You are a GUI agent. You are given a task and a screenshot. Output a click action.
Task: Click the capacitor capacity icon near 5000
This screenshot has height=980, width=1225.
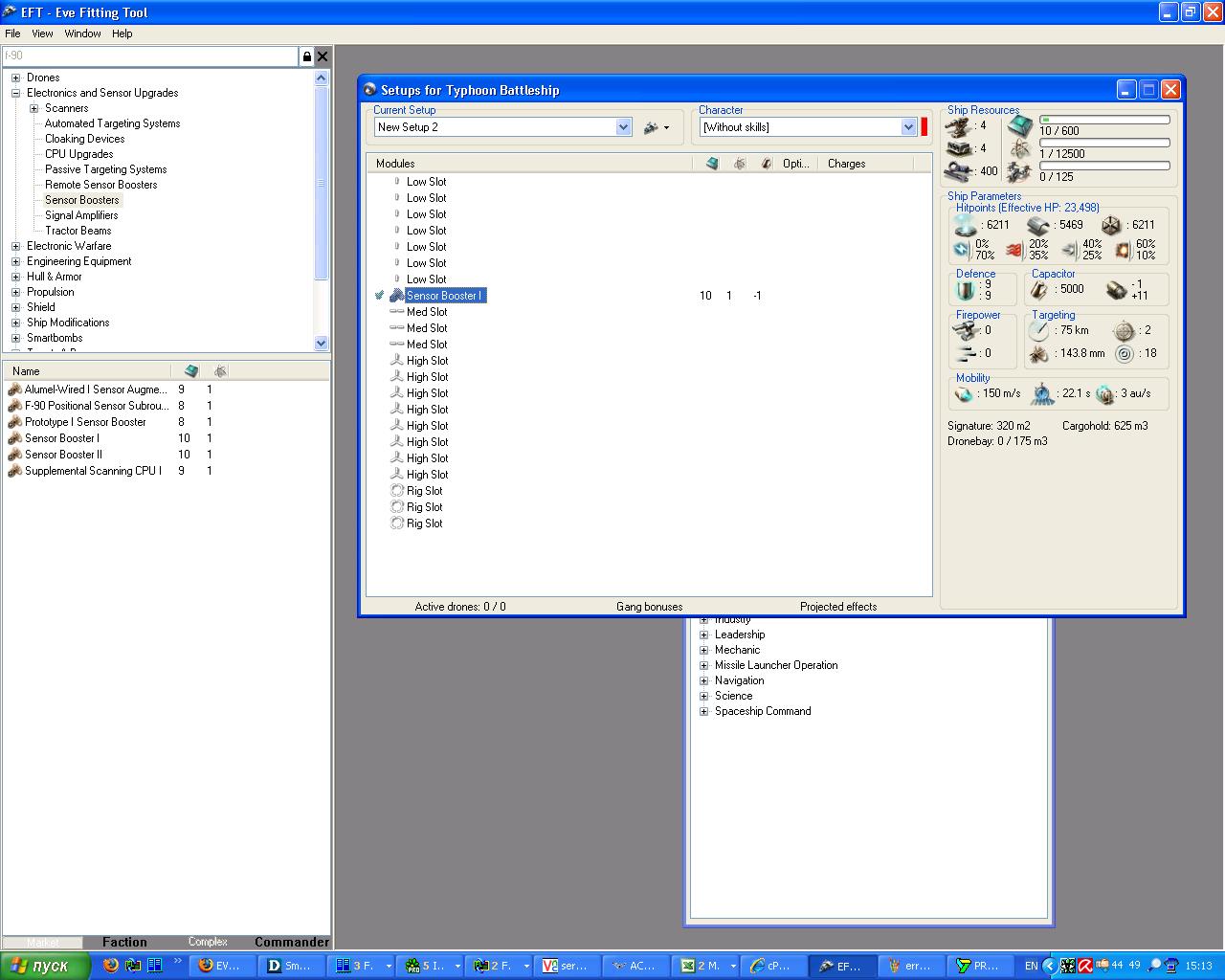(1039, 289)
